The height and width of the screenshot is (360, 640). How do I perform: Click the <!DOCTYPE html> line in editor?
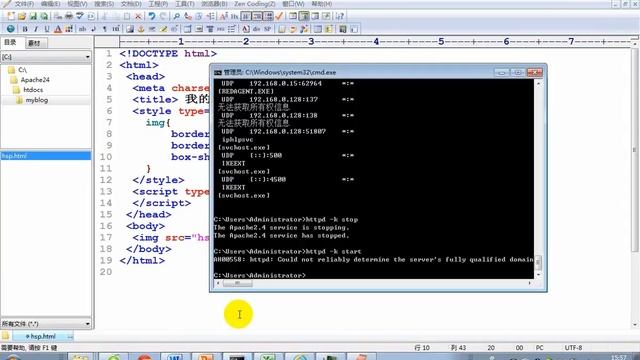(x=168, y=53)
